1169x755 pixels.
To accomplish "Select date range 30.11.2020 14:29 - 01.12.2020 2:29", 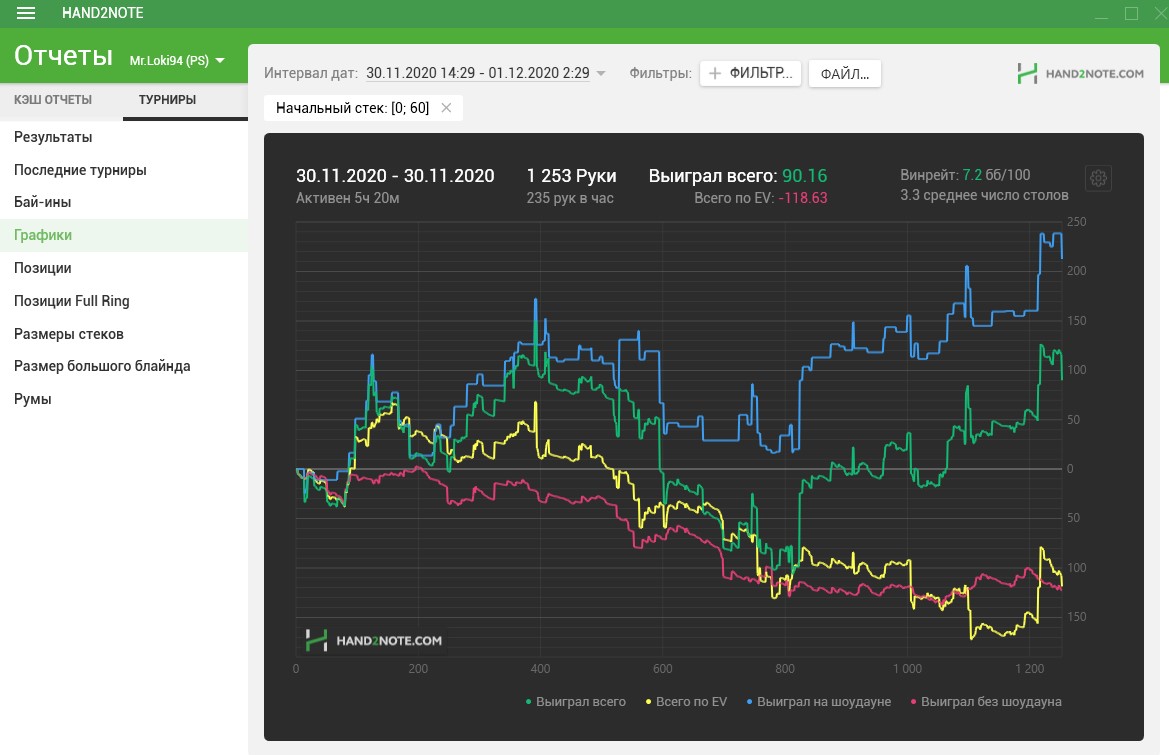I will pos(477,73).
